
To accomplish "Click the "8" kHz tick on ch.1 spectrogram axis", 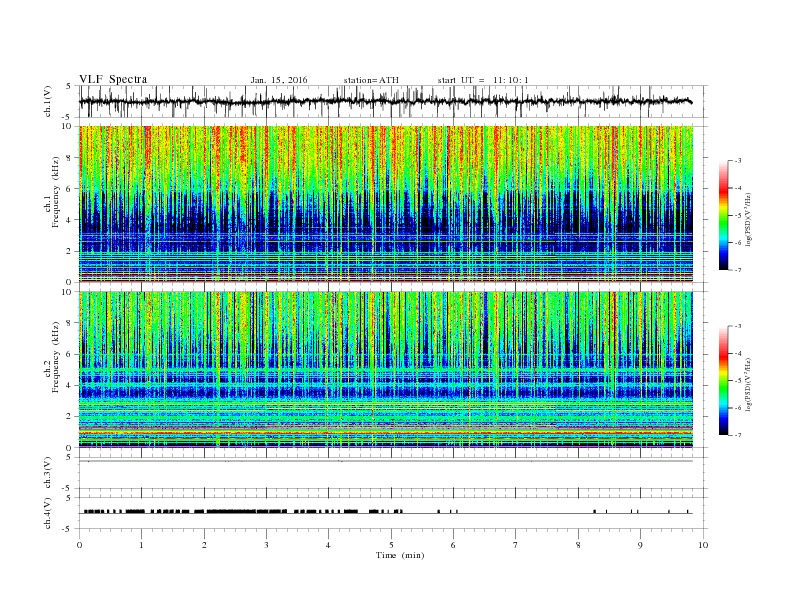I will (70, 158).
